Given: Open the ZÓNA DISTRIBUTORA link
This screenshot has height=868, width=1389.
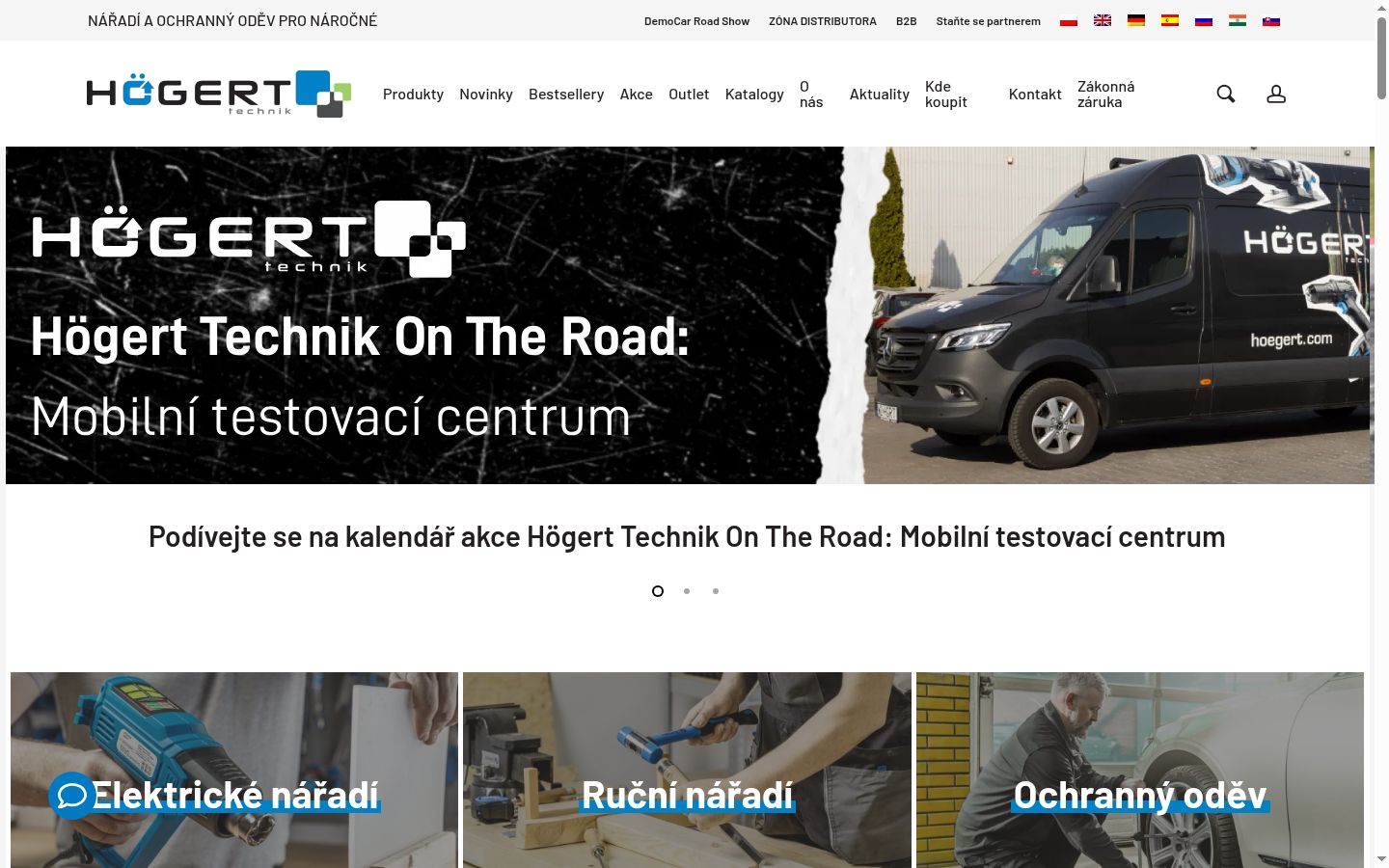Looking at the screenshot, I should [823, 21].
